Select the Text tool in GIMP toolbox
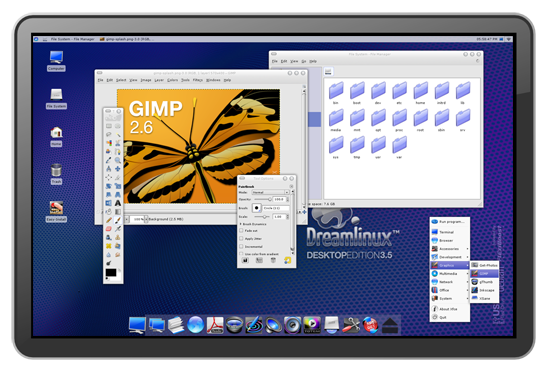Viewport: 547px width, 375px height. [x=118, y=203]
